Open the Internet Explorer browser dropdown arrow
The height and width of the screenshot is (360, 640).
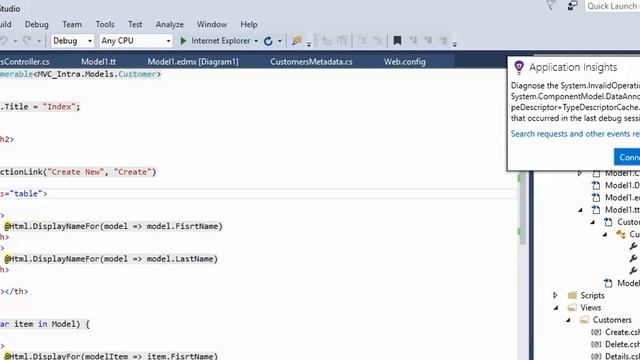tap(256, 41)
